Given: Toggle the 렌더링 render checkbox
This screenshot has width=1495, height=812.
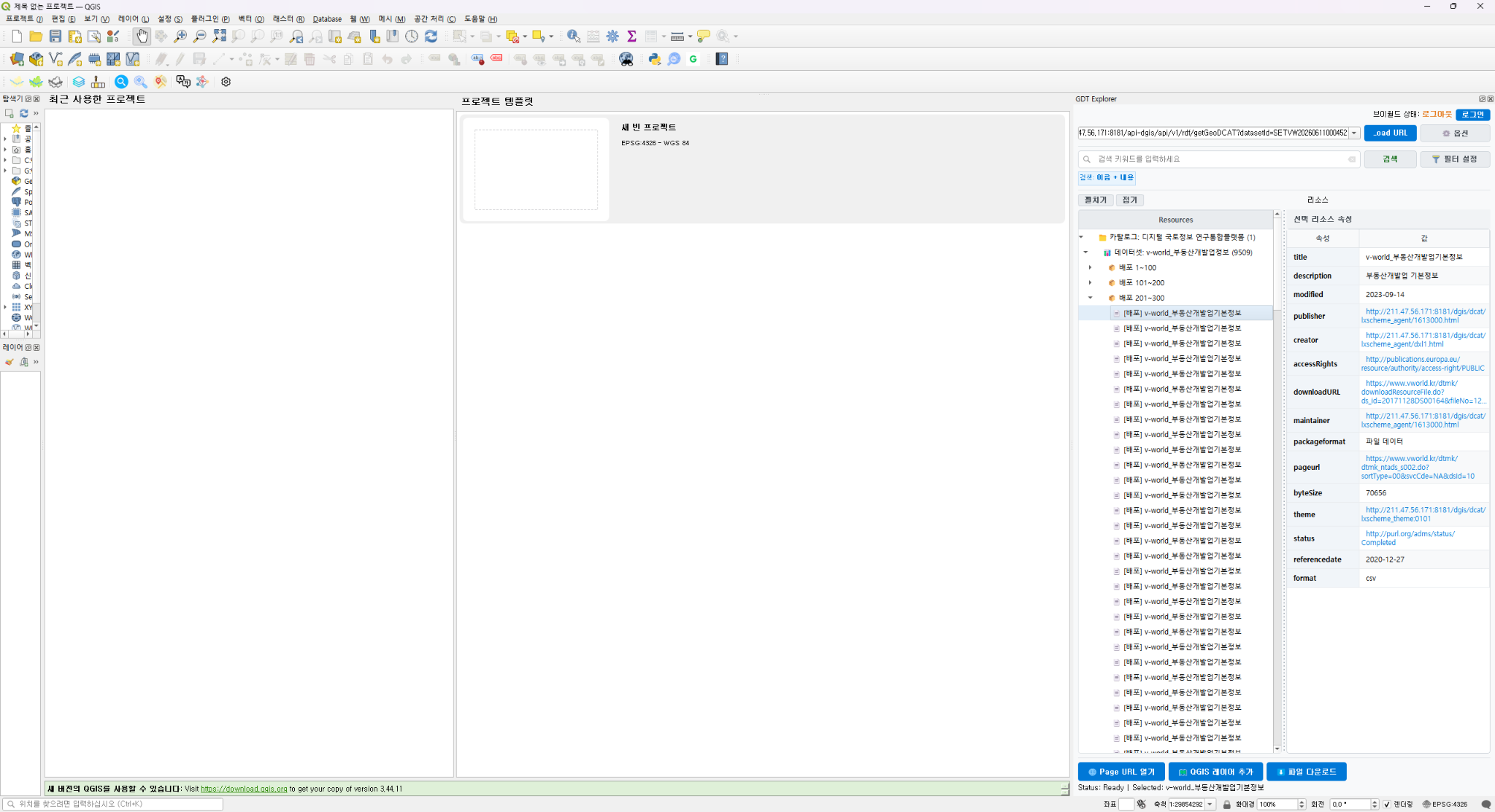Looking at the screenshot, I should pyautogui.click(x=1387, y=804).
